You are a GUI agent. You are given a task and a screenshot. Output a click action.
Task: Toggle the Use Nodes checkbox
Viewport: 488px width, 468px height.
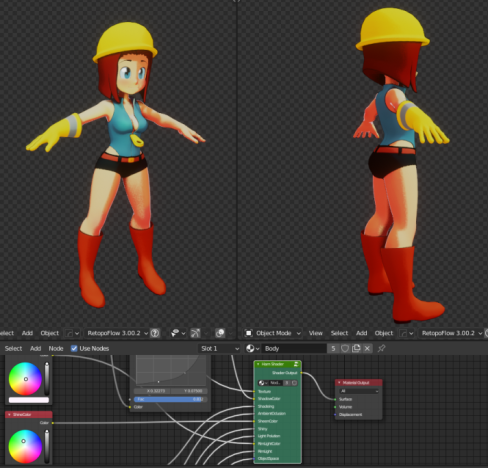click(x=74, y=348)
